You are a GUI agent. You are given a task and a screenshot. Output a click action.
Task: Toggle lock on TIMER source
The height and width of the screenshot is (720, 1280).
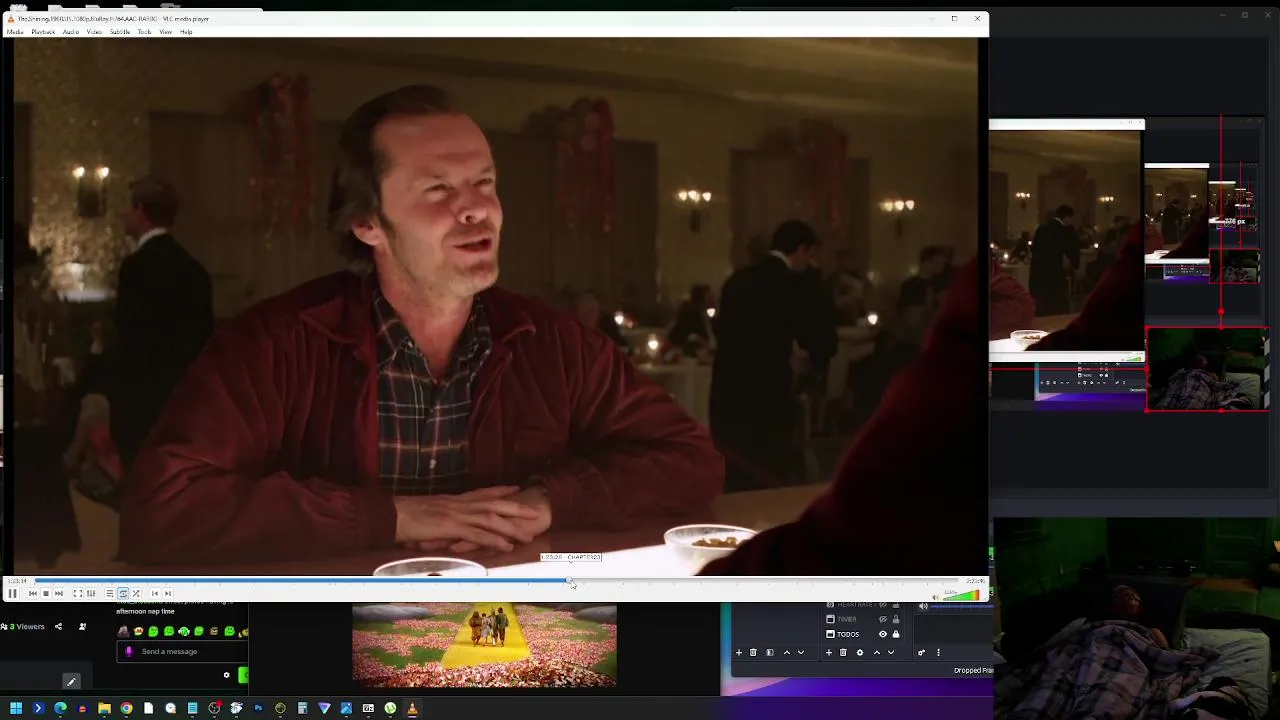(896, 619)
